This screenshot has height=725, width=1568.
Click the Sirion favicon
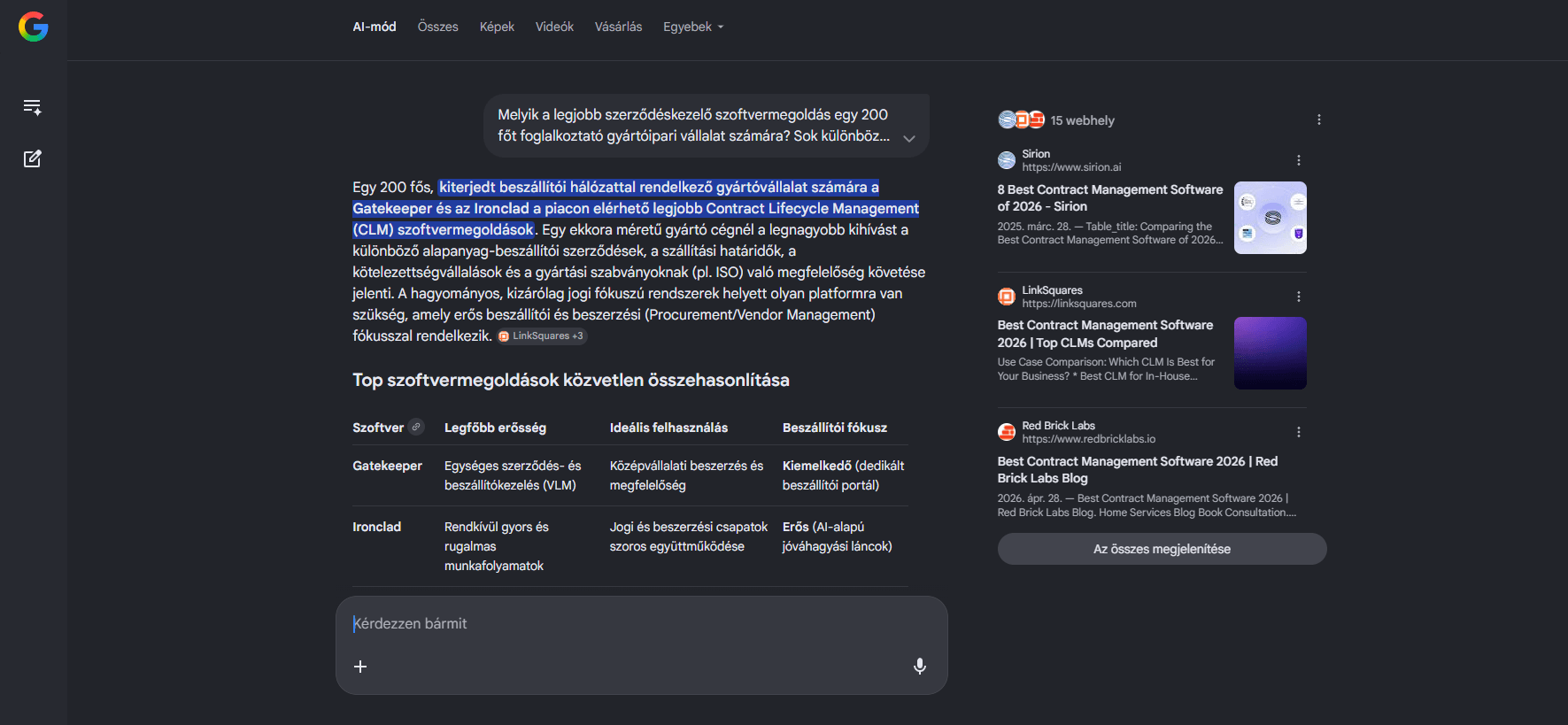[1007, 160]
